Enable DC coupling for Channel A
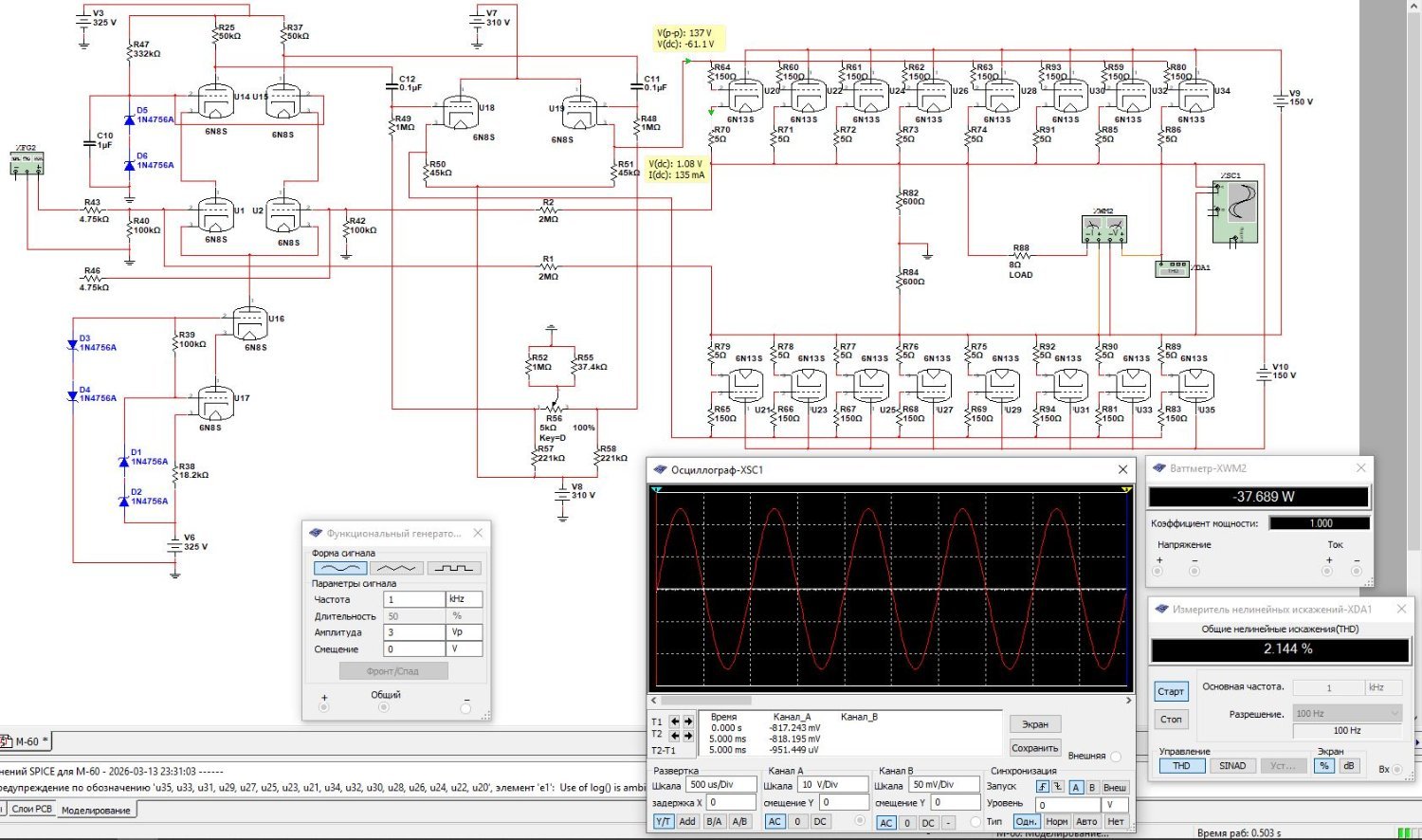Viewport: 1422px width, 840px height. tap(821, 822)
